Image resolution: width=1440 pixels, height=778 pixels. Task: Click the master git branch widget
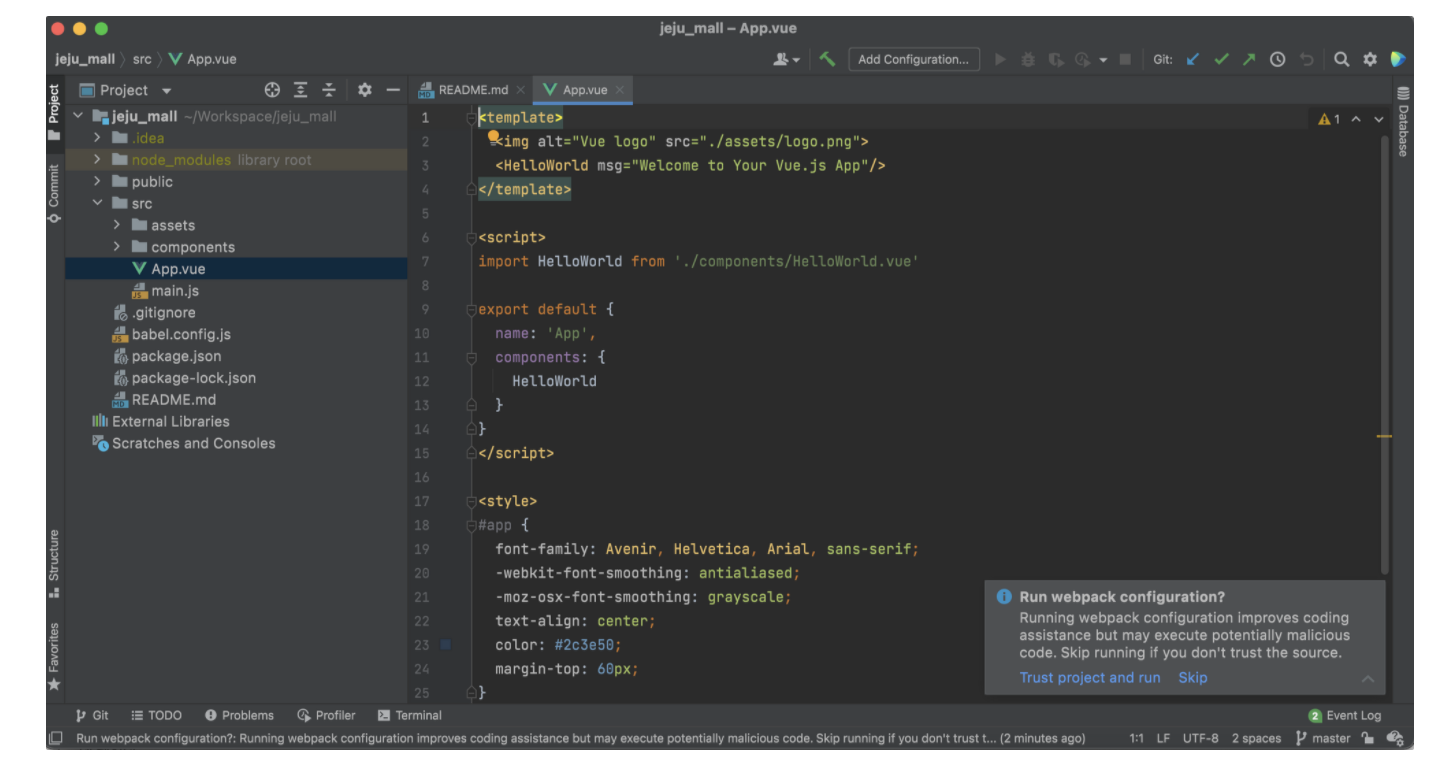[x=1323, y=739]
